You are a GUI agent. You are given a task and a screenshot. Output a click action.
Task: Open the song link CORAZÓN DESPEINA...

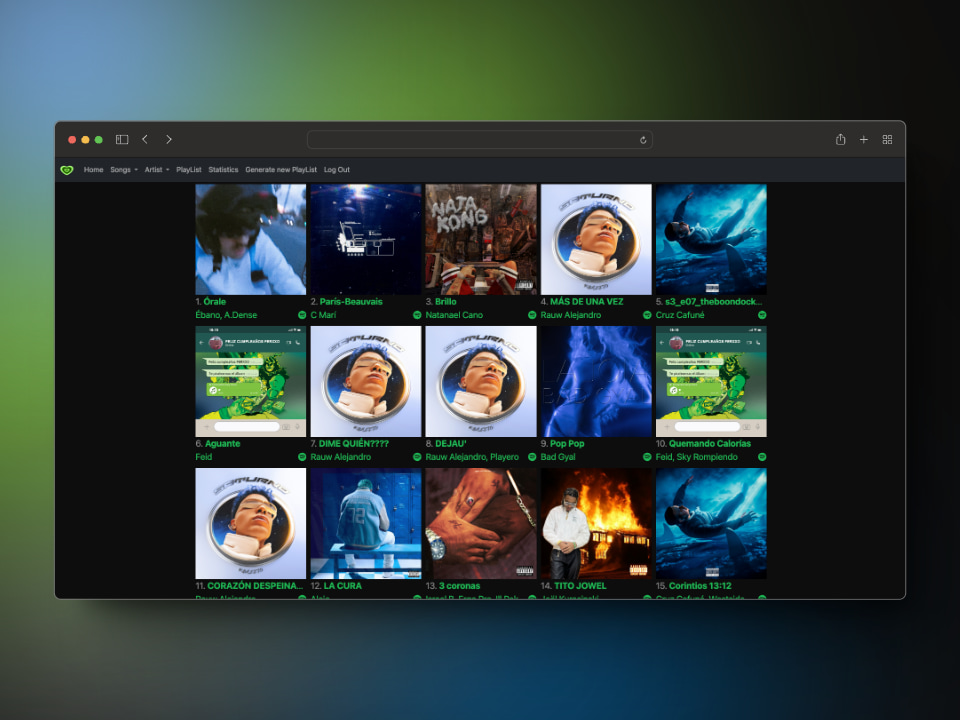(255, 586)
